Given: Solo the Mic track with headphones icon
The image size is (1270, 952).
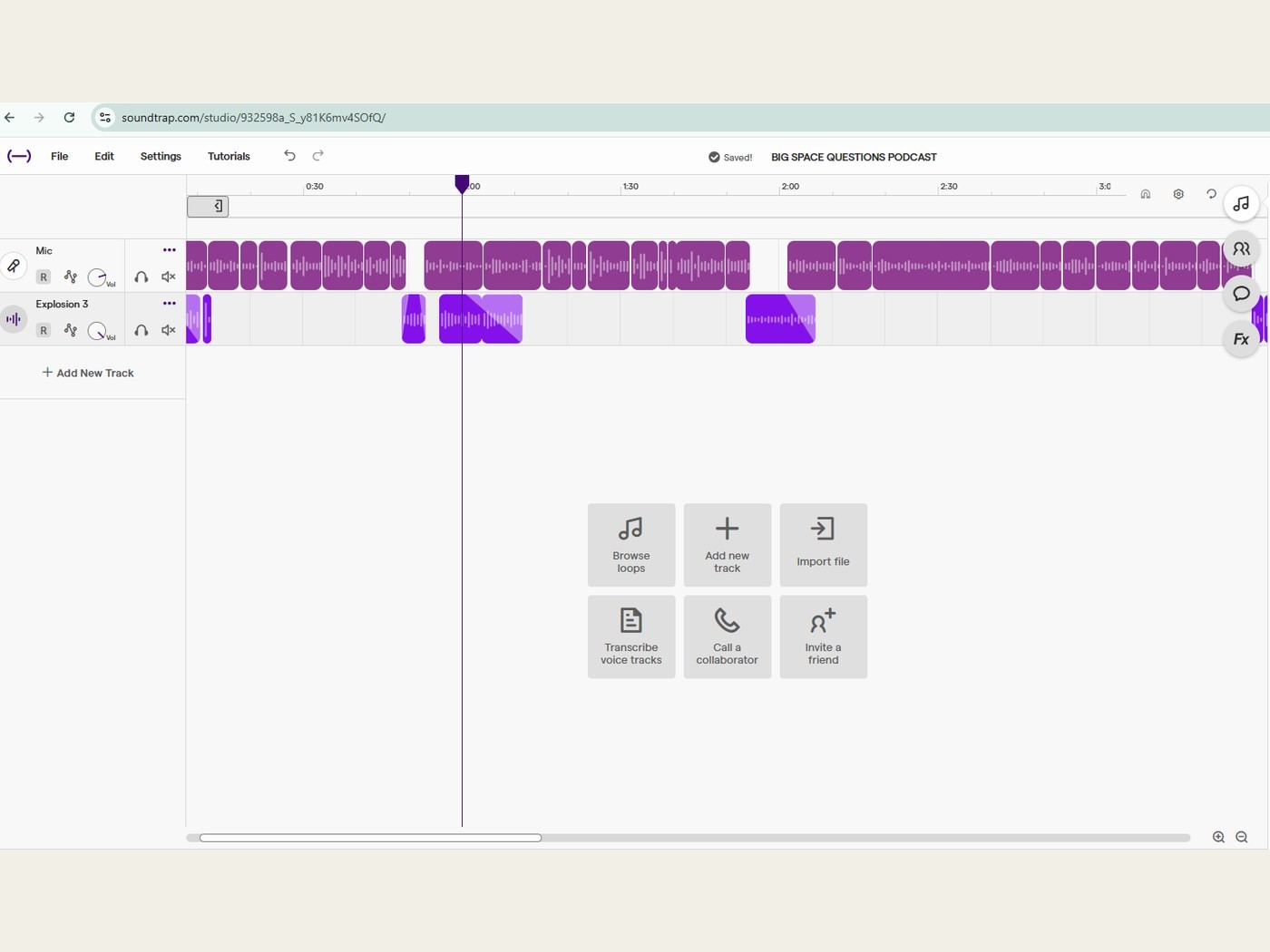Looking at the screenshot, I should click(141, 277).
